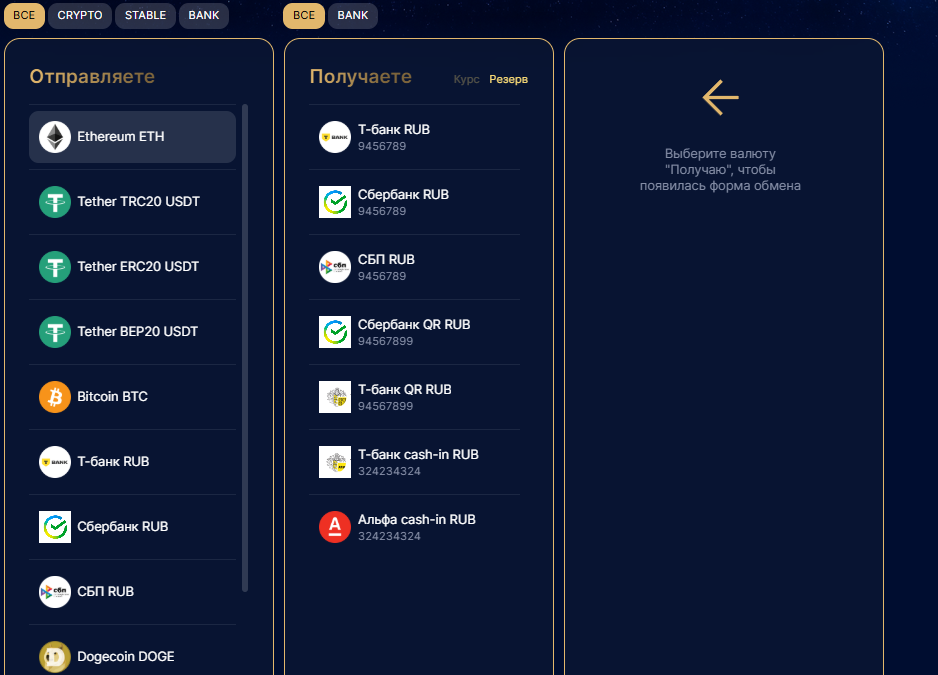This screenshot has height=675, width=938.
Task: Click the red Альфа cash-in icon
Action: click(x=335, y=527)
